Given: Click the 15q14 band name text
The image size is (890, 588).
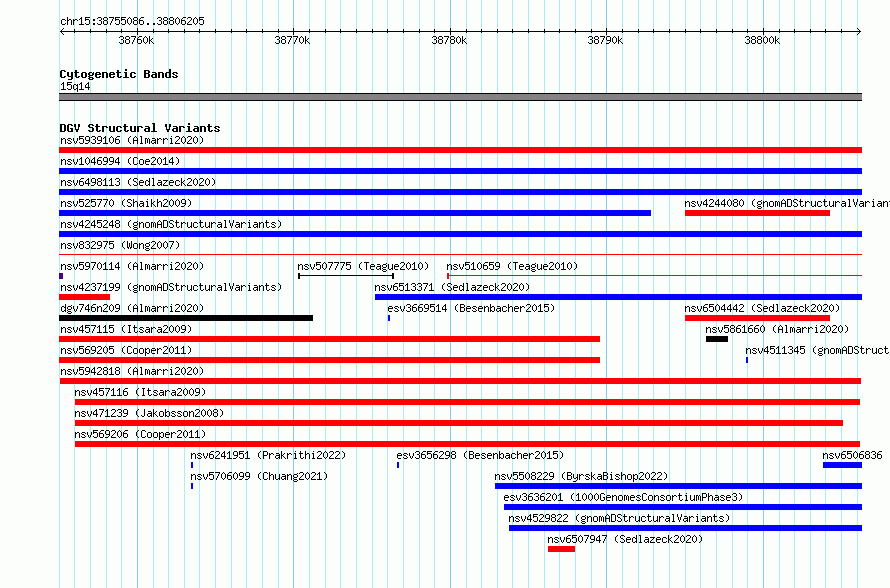Looking at the screenshot, I should tap(75, 86).
